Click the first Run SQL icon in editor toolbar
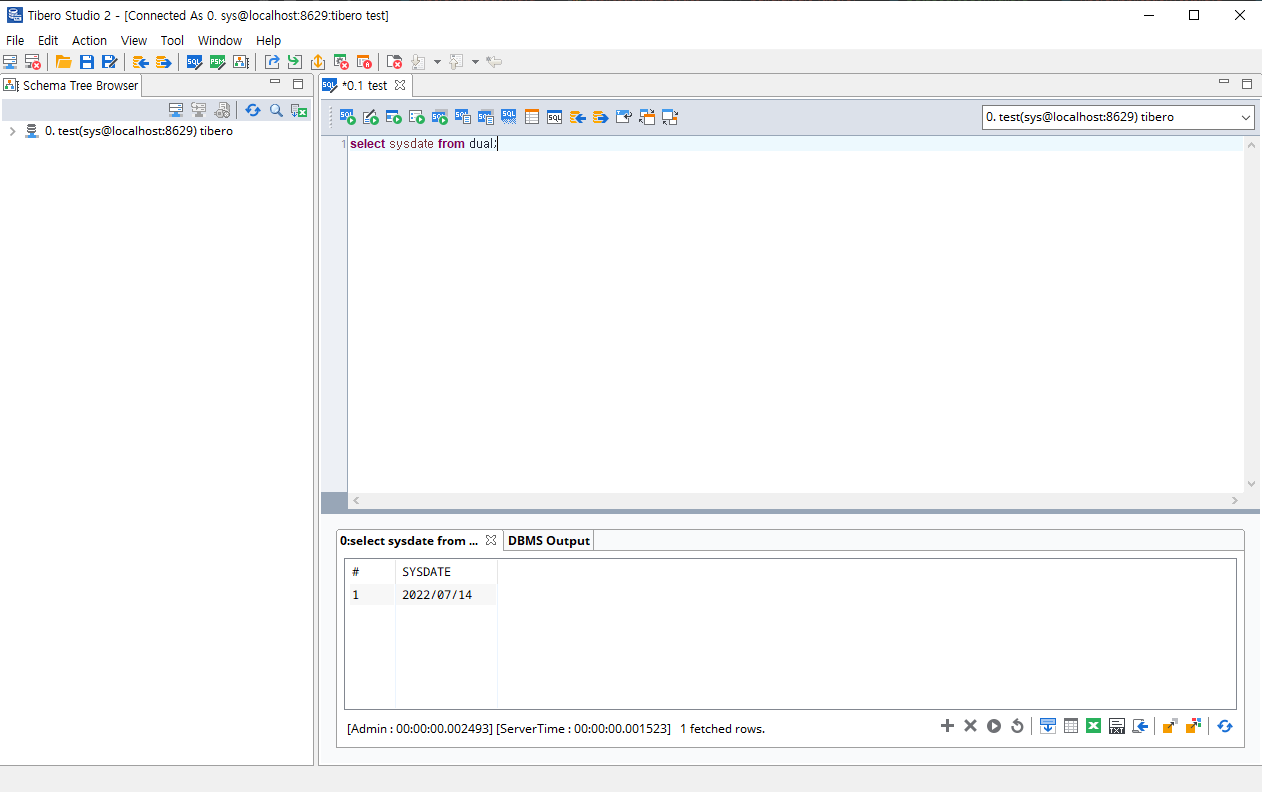This screenshot has height=792, width=1262. click(347, 117)
